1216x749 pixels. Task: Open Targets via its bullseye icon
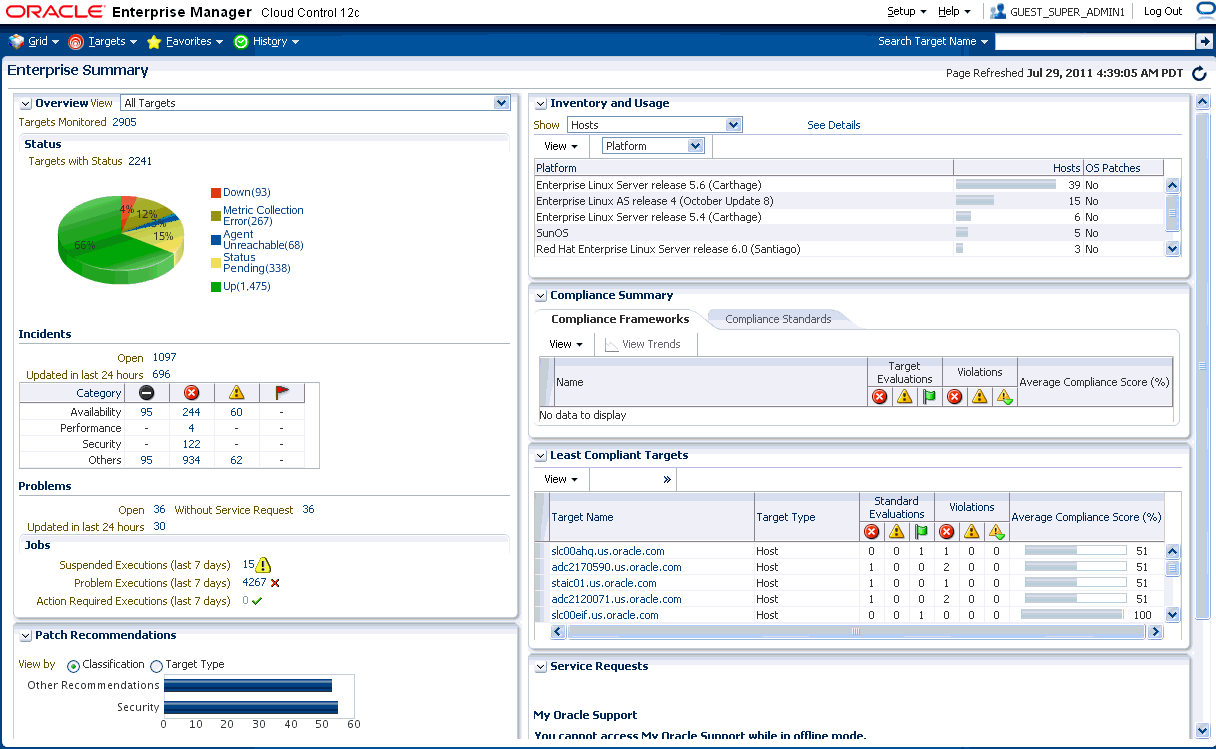(x=74, y=41)
